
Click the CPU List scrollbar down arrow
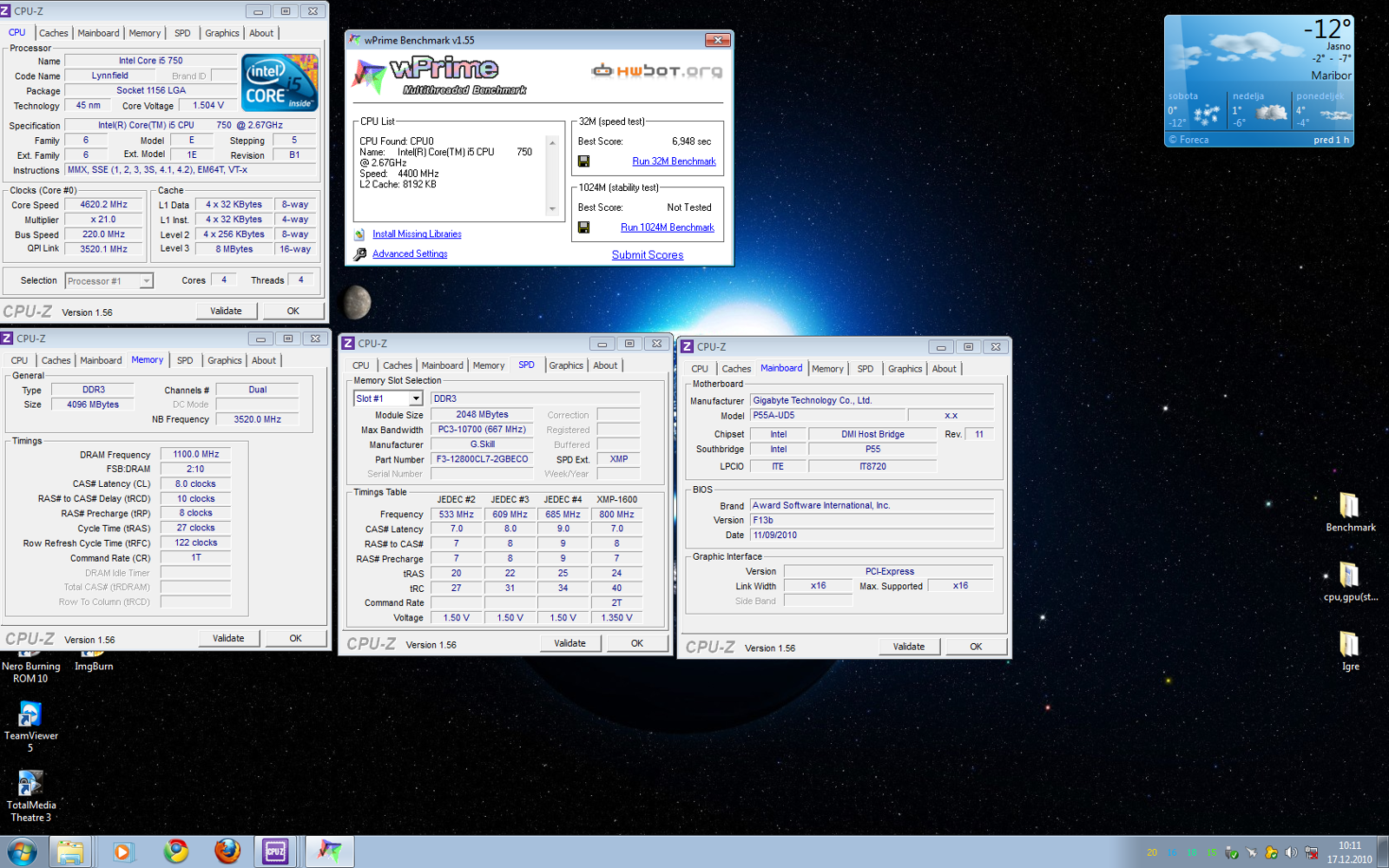click(552, 209)
